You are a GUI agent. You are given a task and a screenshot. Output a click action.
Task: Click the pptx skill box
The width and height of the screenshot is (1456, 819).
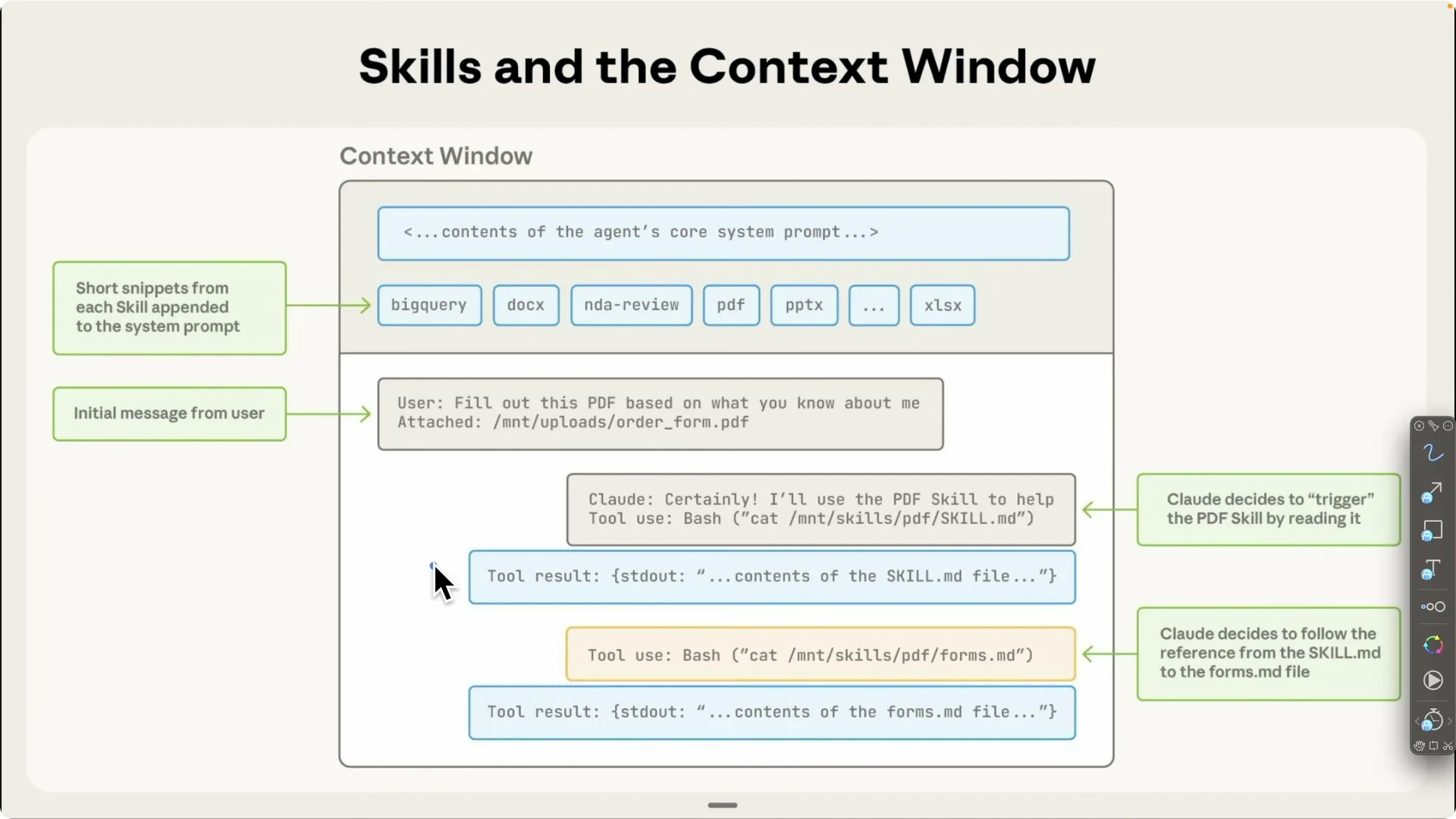(x=804, y=306)
